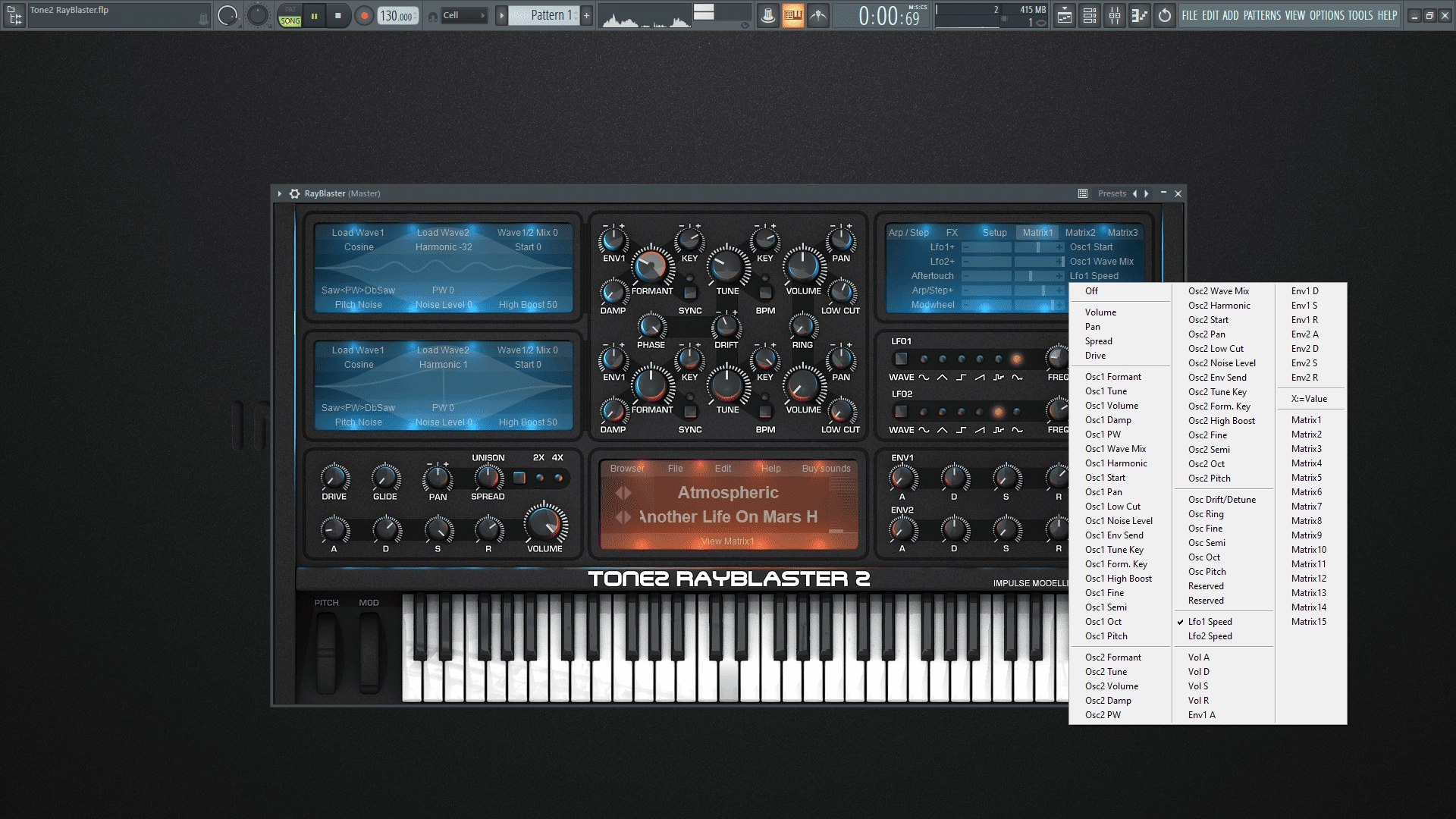
Task: Open Load Wave2 in oscillator 1 display
Action: click(443, 233)
